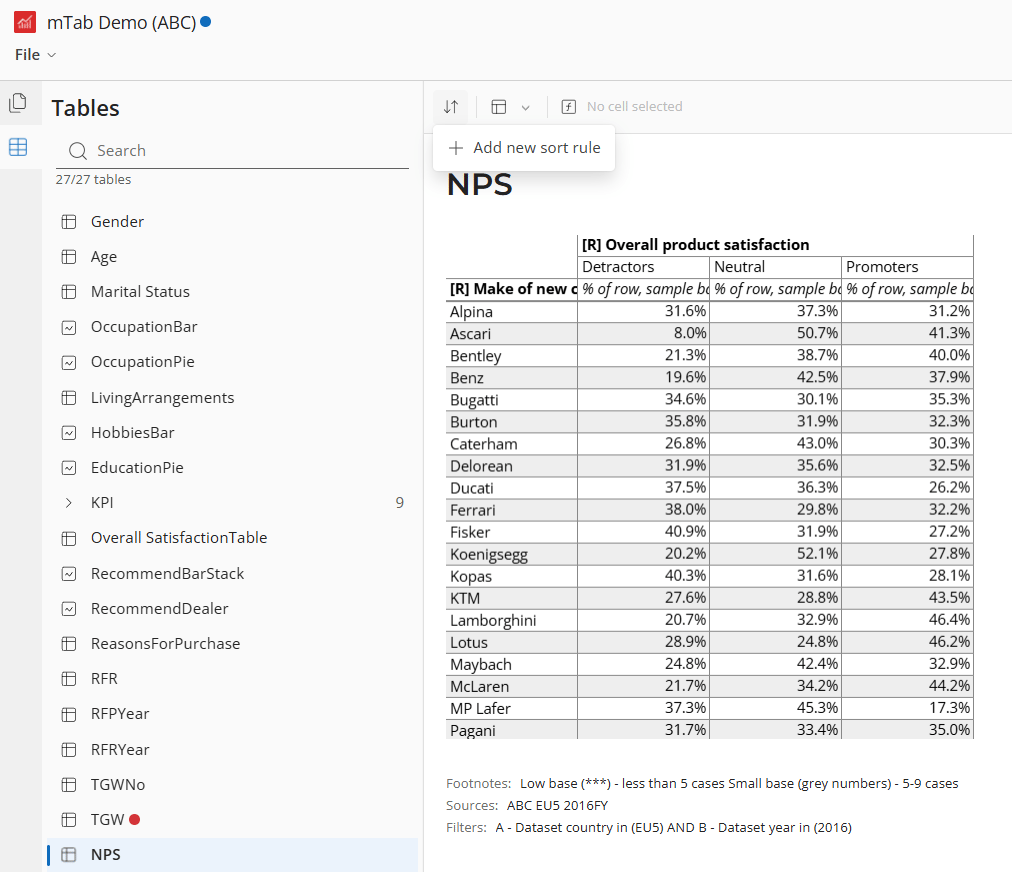Image resolution: width=1012 pixels, height=872 pixels.
Task: Click the Promoters column header
Action: tap(881, 267)
